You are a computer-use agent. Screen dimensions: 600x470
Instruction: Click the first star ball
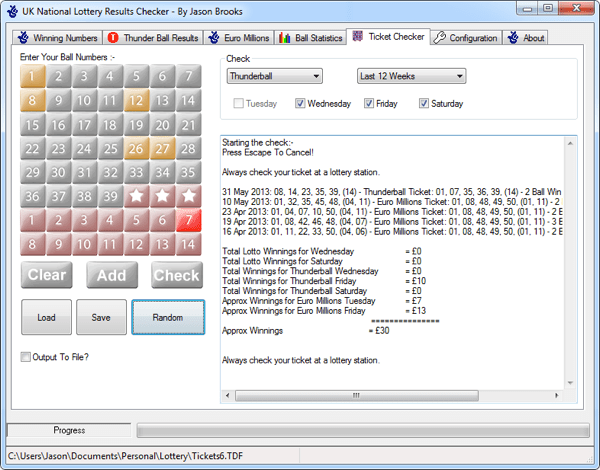pos(136,196)
